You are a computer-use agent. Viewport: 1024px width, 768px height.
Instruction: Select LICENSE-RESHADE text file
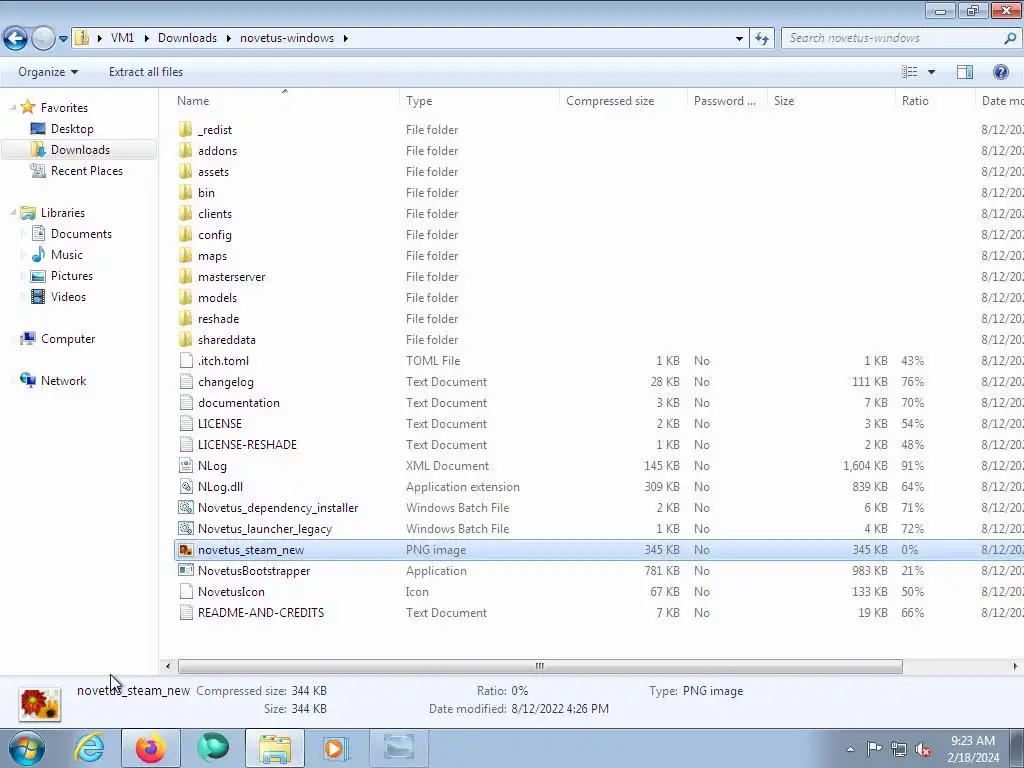point(247,444)
